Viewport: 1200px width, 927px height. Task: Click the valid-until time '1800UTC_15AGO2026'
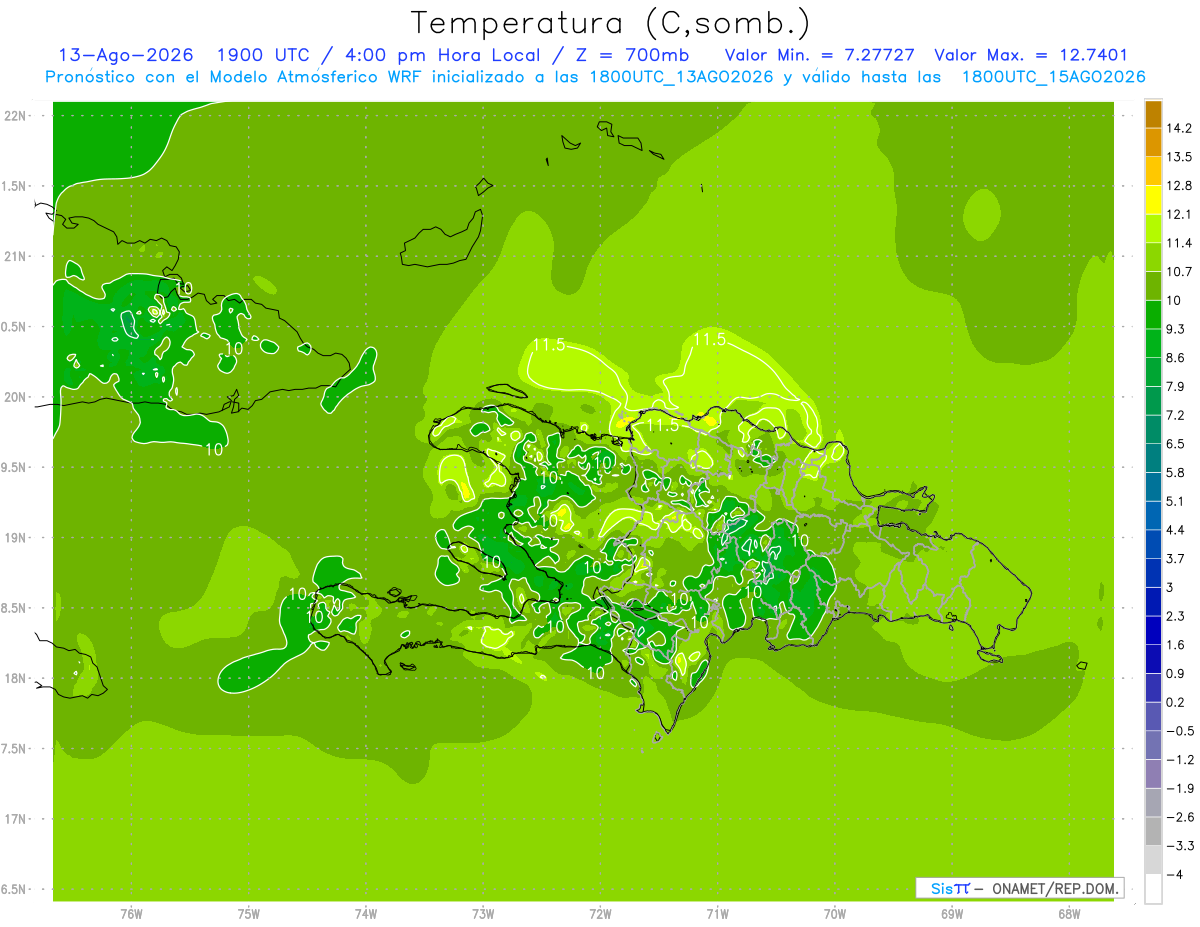coord(1053,77)
